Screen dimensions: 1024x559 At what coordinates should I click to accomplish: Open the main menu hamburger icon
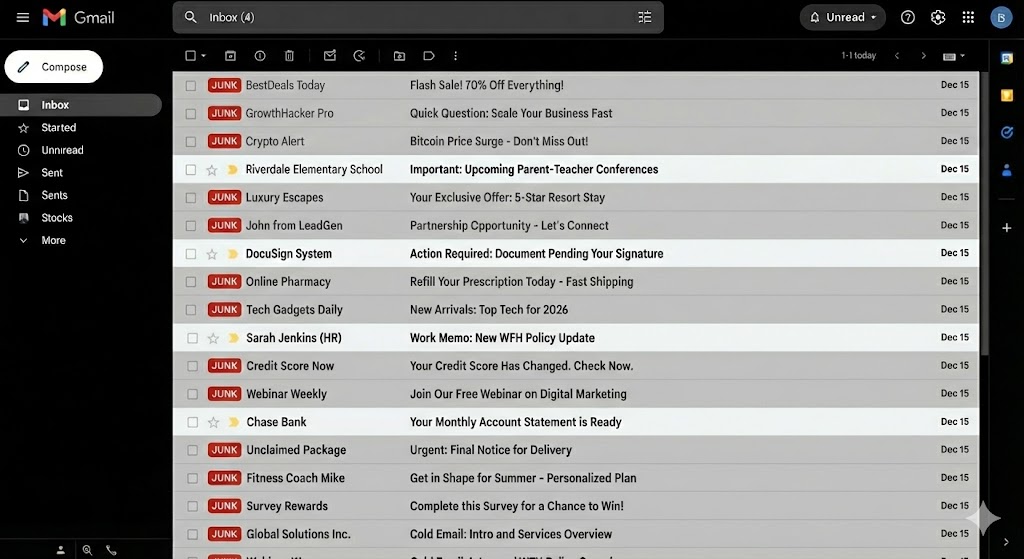click(x=23, y=17)
